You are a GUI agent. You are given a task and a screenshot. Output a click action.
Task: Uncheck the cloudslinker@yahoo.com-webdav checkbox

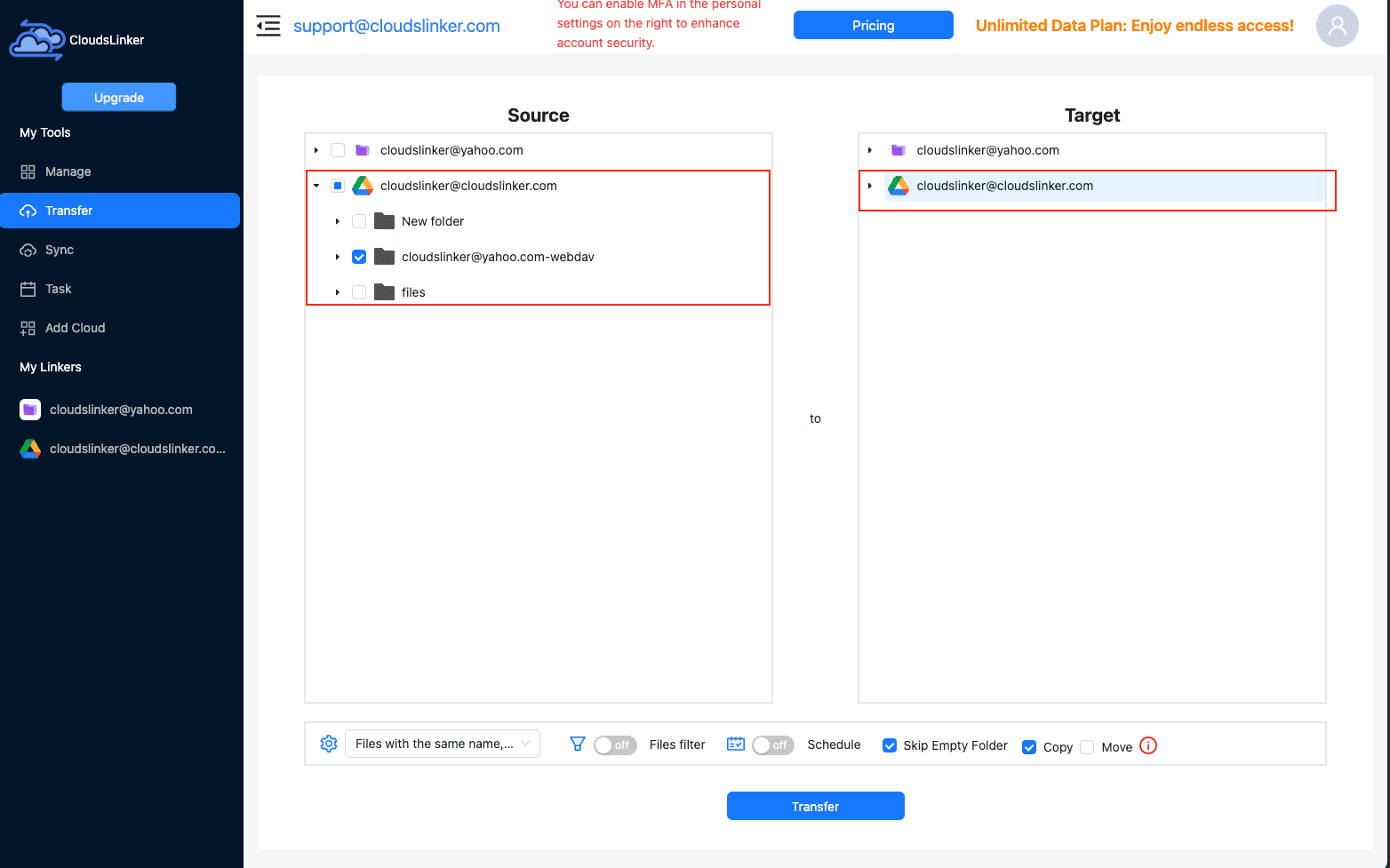[359, 257]
